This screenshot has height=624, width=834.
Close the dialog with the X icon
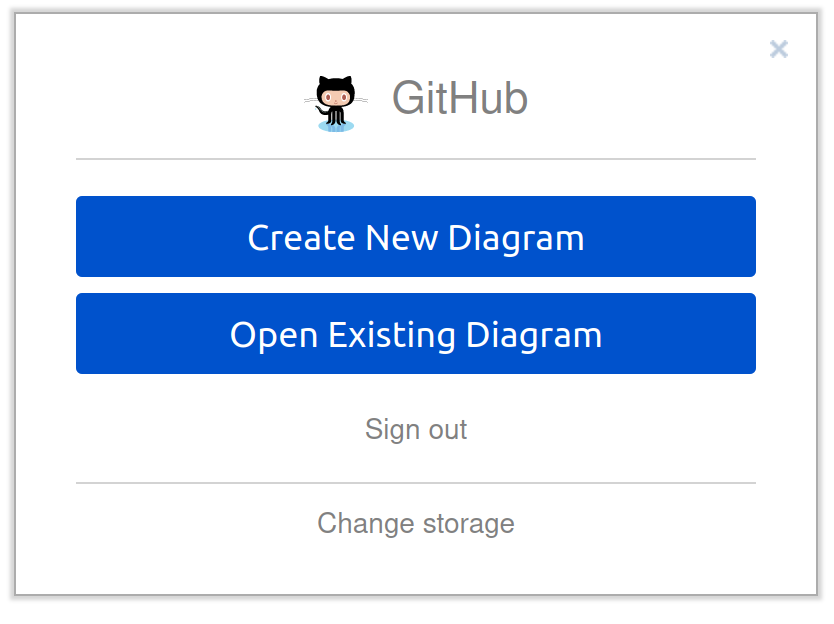[x=779, y=49]
